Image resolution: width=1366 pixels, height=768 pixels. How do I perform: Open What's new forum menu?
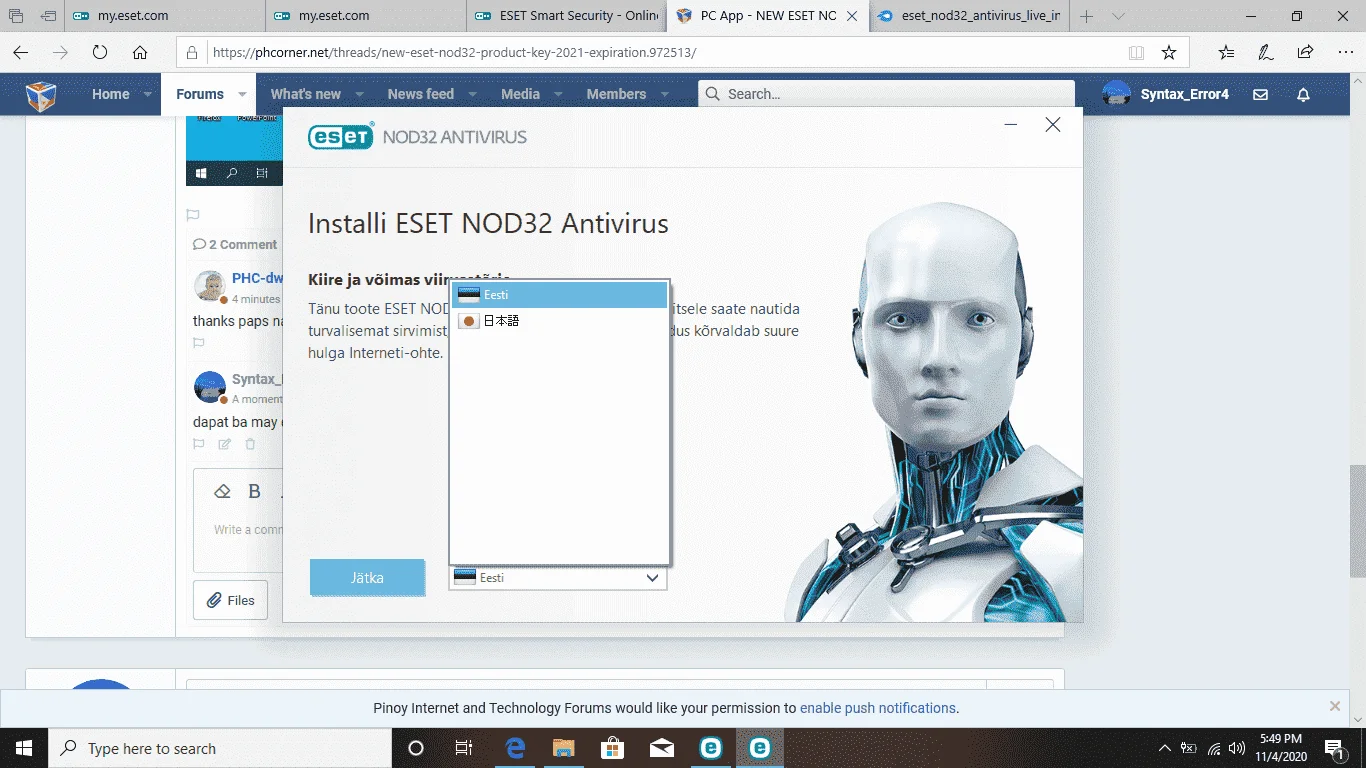point(305,94)
